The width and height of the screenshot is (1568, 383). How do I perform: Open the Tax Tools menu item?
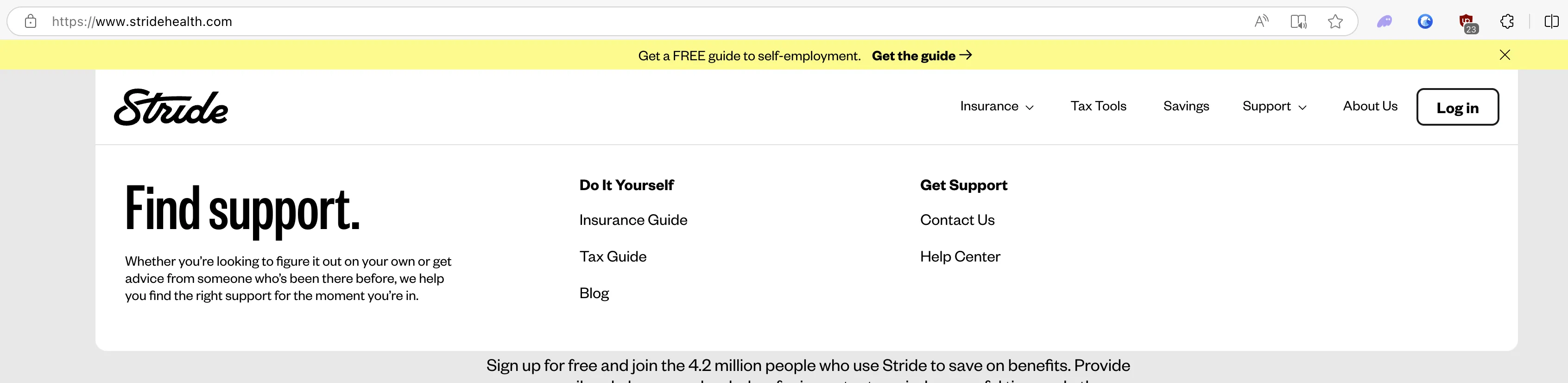(1098, 107)
